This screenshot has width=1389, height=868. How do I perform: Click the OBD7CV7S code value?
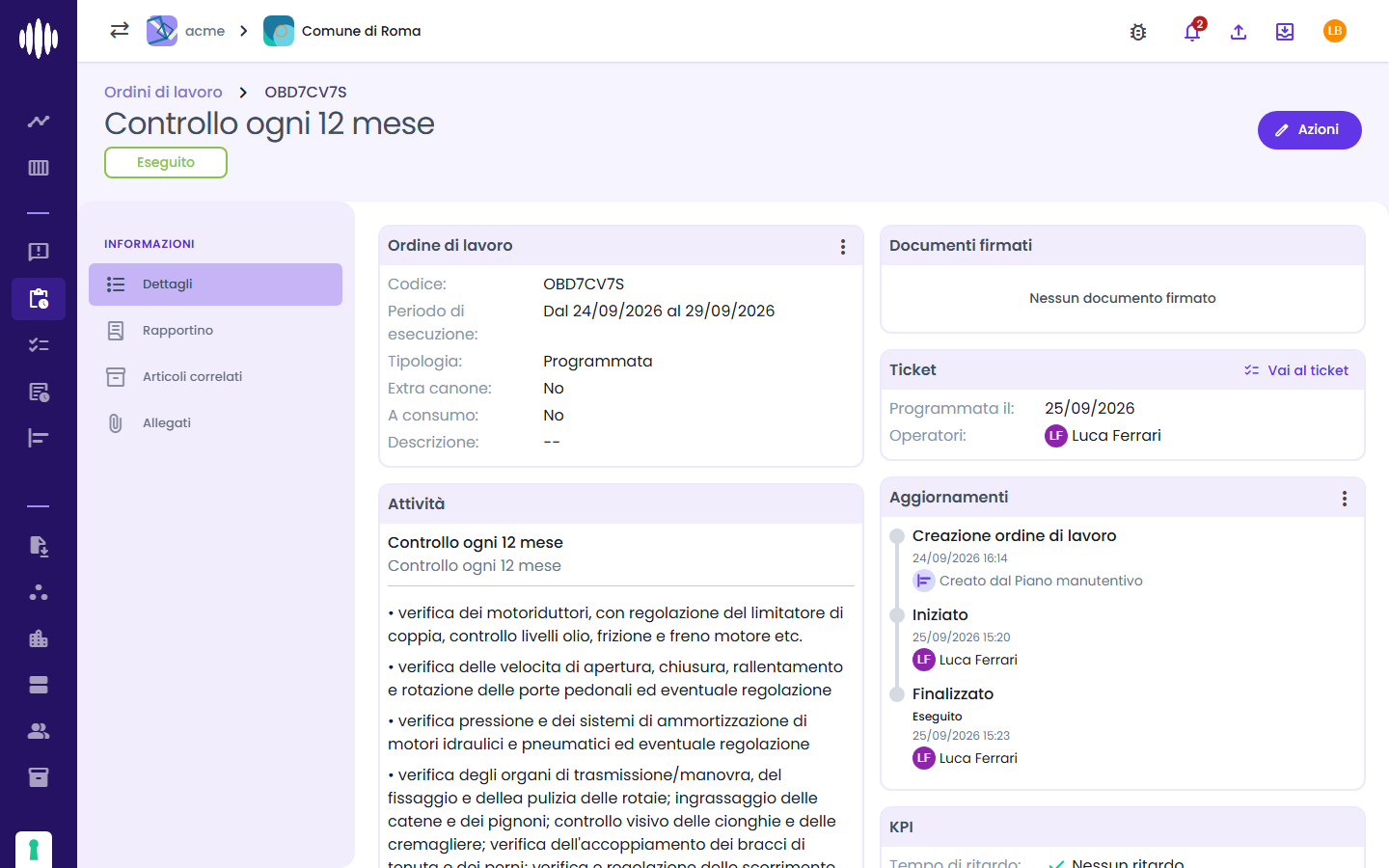584,285
